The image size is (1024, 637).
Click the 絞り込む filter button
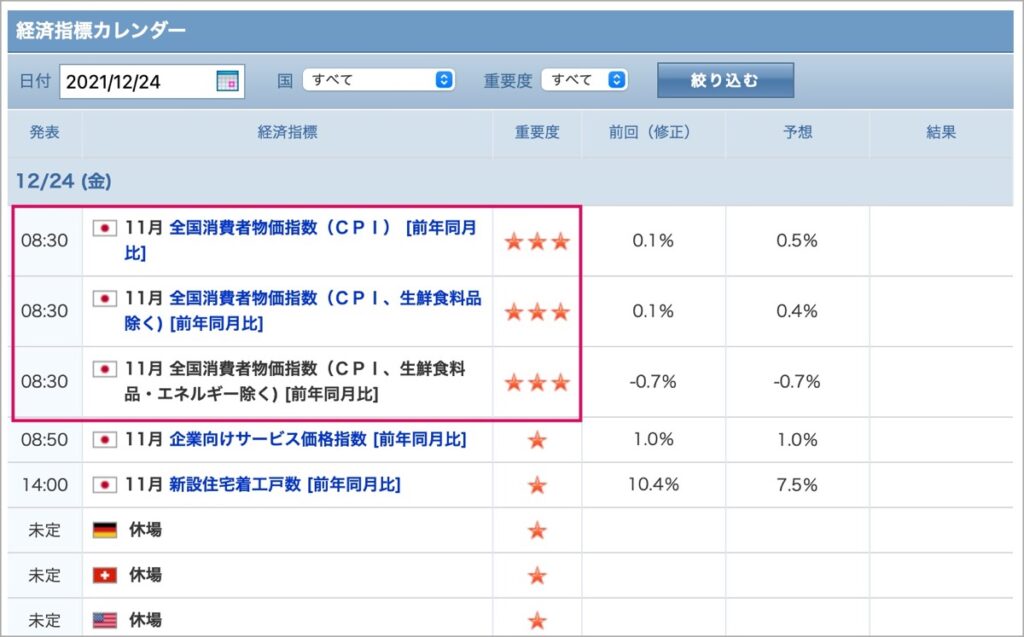[726, 80]
